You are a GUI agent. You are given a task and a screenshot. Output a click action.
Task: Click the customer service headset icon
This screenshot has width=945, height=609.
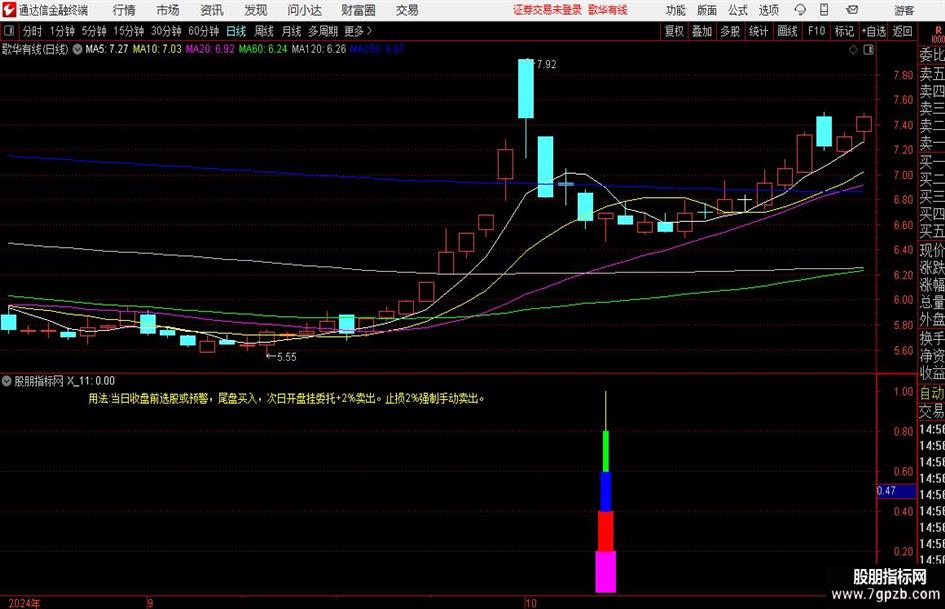[x=800, y=10]
